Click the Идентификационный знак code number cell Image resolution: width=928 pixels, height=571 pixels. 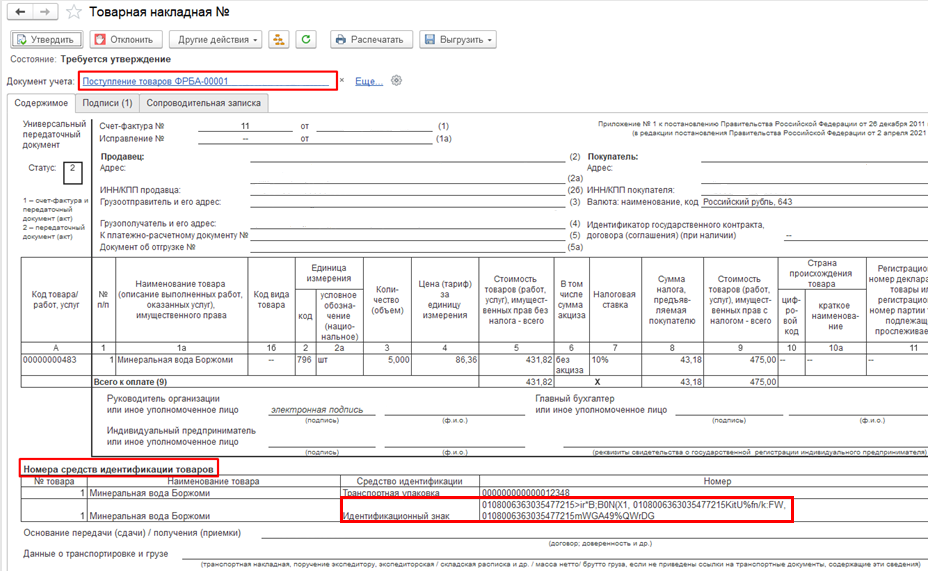pos(636,510)
